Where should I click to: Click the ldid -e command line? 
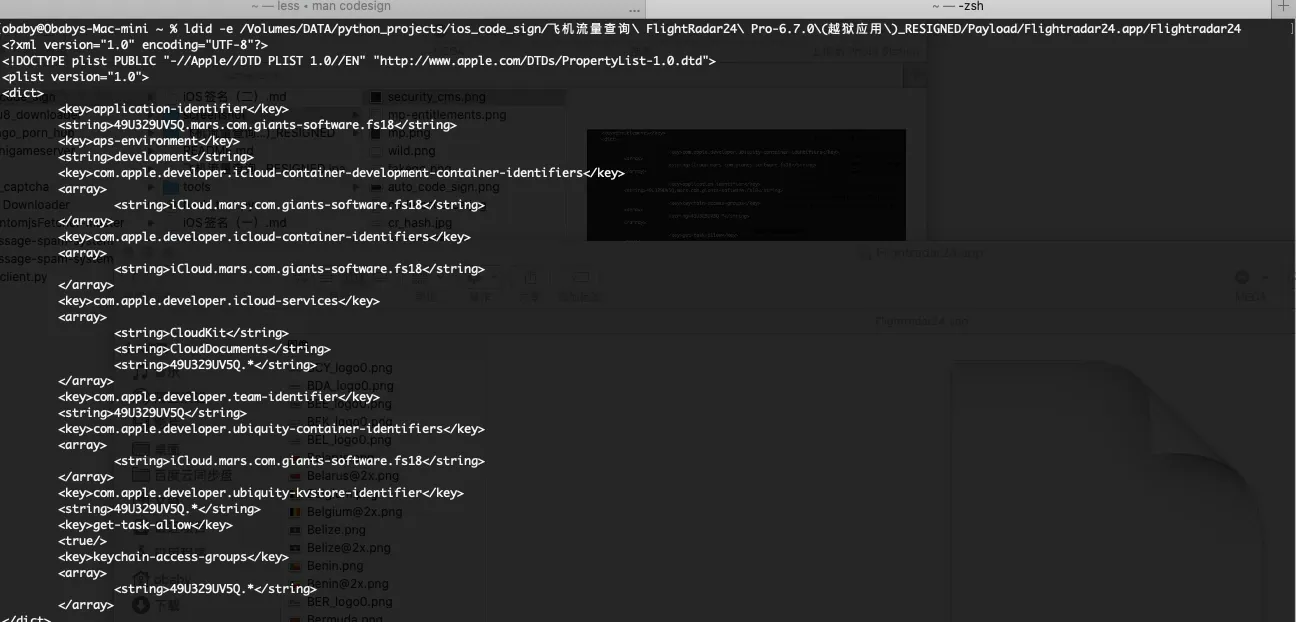pyautogui.click(x=621, y=29)
